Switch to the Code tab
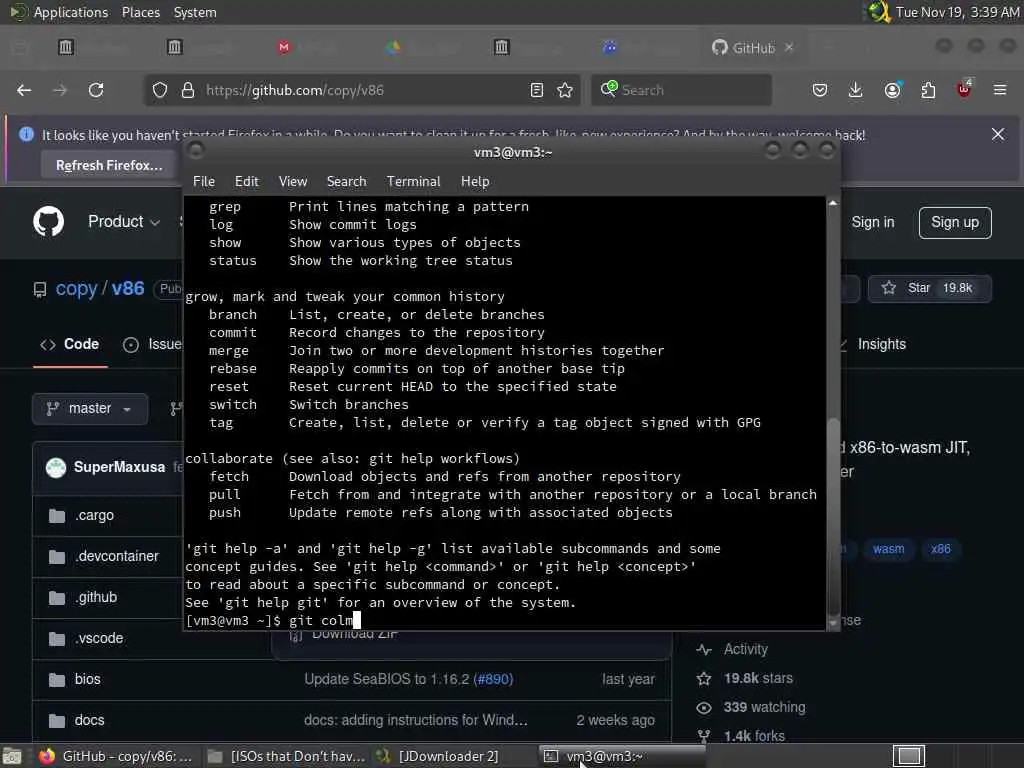1024x768 pixels. tap(71, 344)
